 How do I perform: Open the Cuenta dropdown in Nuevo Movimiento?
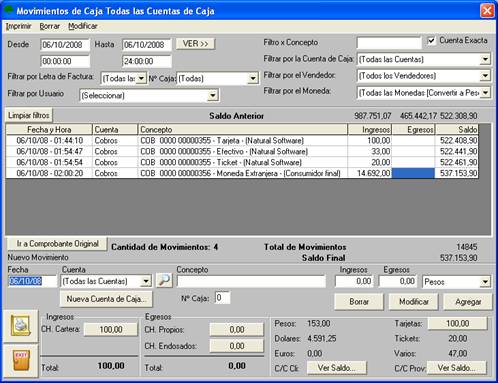coord(146,281)
